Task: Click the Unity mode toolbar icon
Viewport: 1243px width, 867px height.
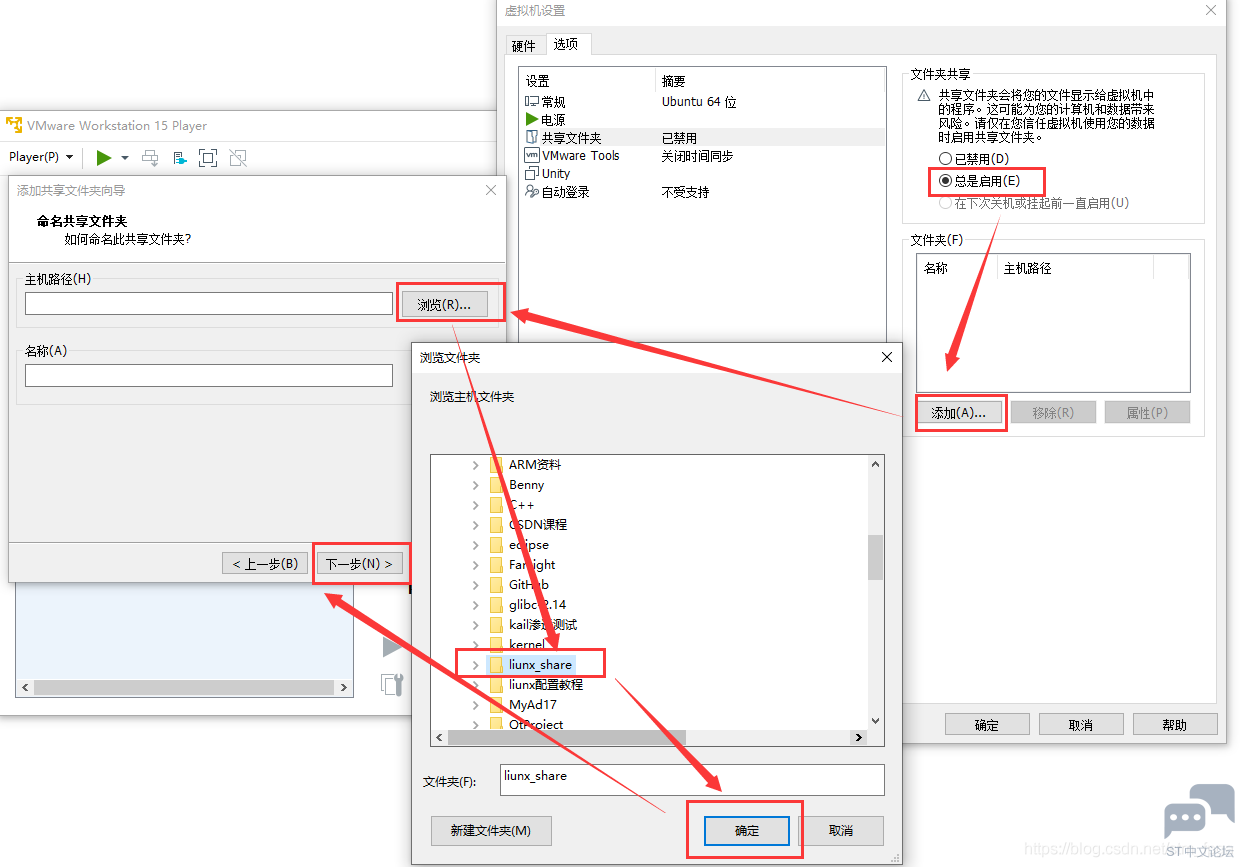Action: click(x=237, y=157)
